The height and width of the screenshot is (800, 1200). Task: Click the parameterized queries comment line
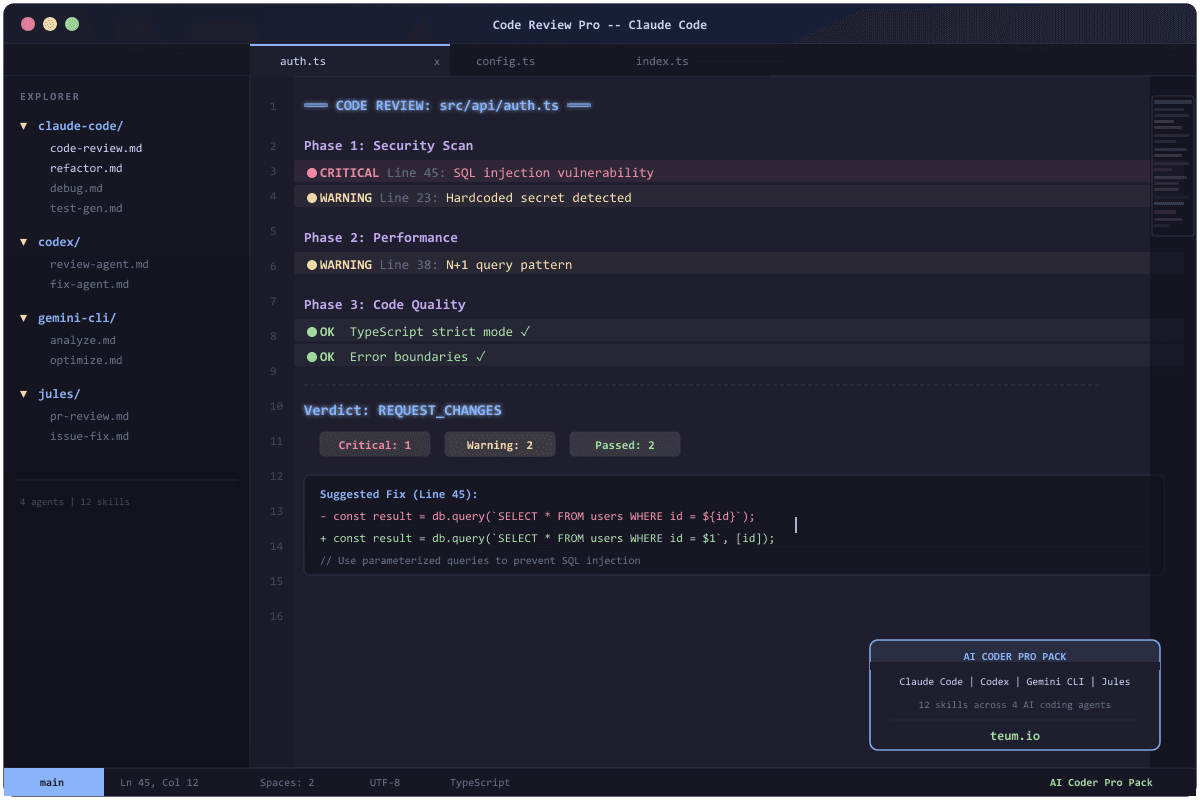(480, 560)
